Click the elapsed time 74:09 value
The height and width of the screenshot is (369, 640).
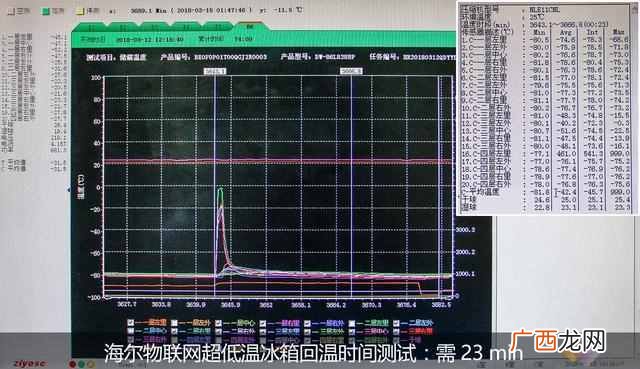[x=243, y=39]
